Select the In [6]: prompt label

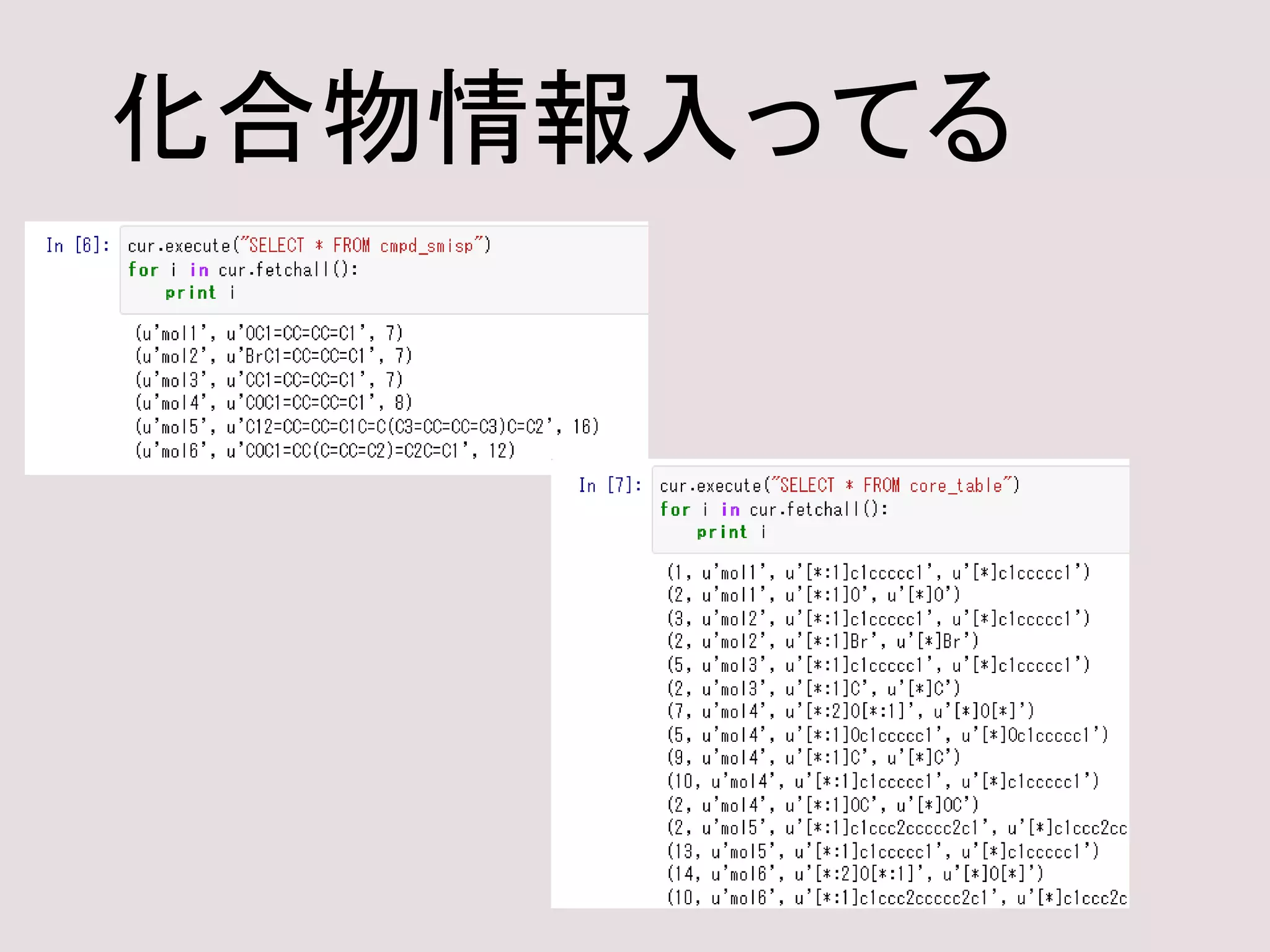pos(78,246)
